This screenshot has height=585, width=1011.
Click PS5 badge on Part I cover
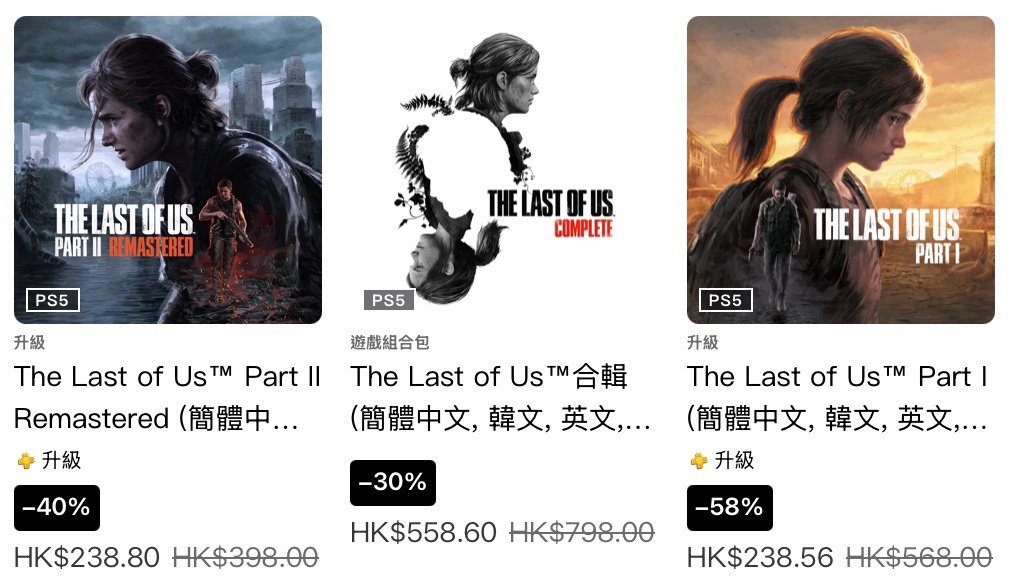coord(726,300)
